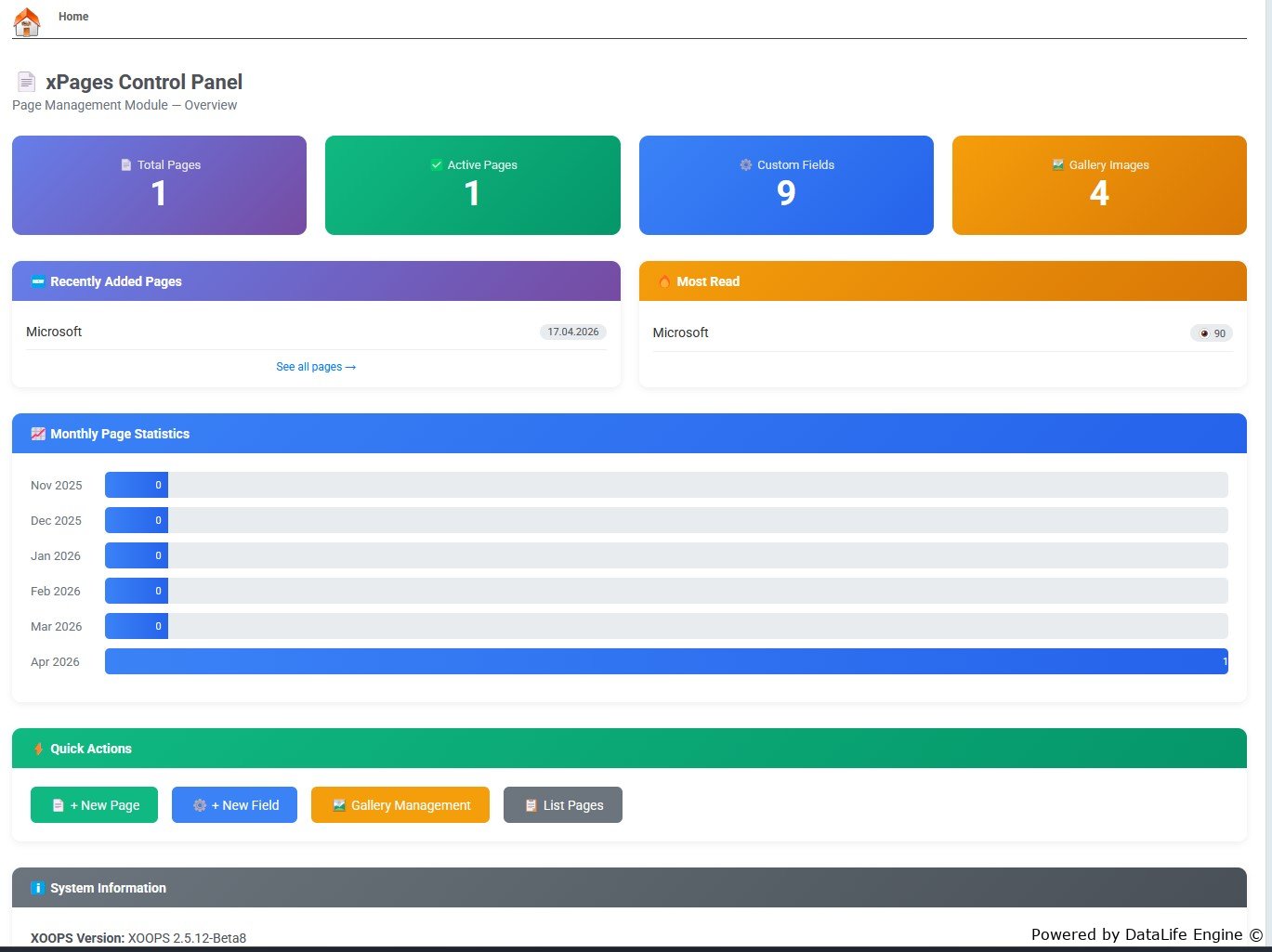Click the Apr 2026 statistics bar
Viewport: 1272px width, 952px height.
pos(665,661)
